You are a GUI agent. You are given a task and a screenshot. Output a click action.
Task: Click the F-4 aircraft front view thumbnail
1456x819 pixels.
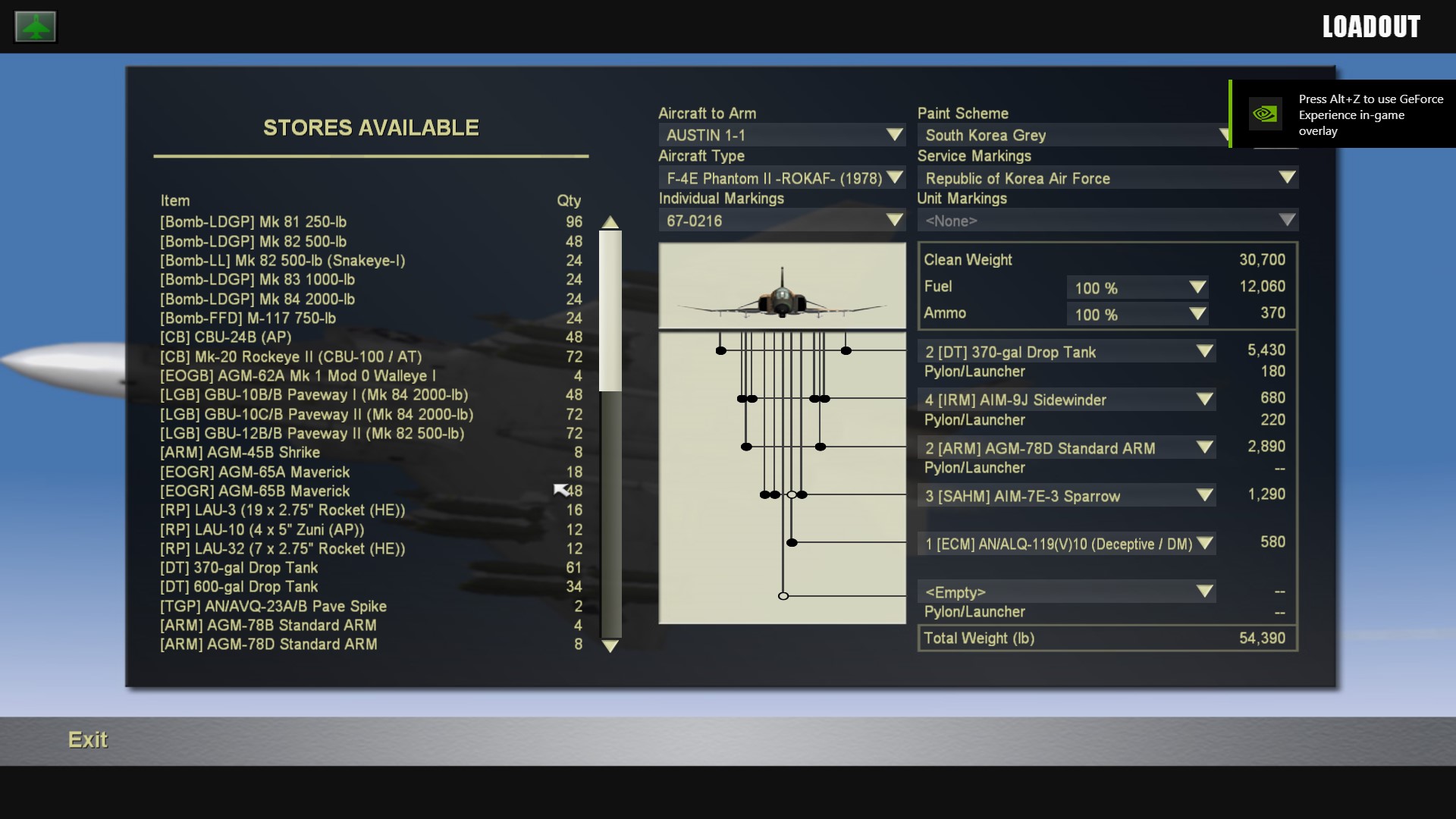point(782,286)
